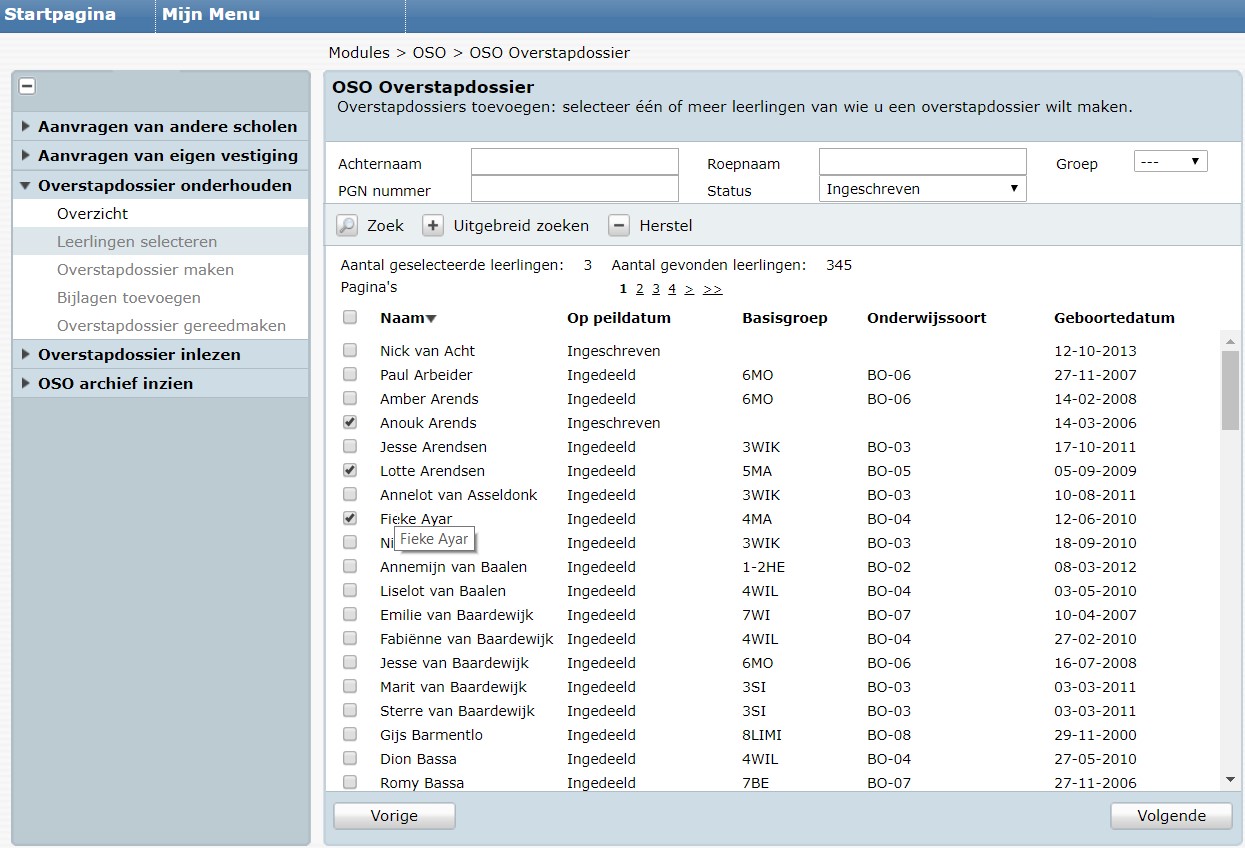Click the name Fabiënne van Baardewijk

coord(467,639)
